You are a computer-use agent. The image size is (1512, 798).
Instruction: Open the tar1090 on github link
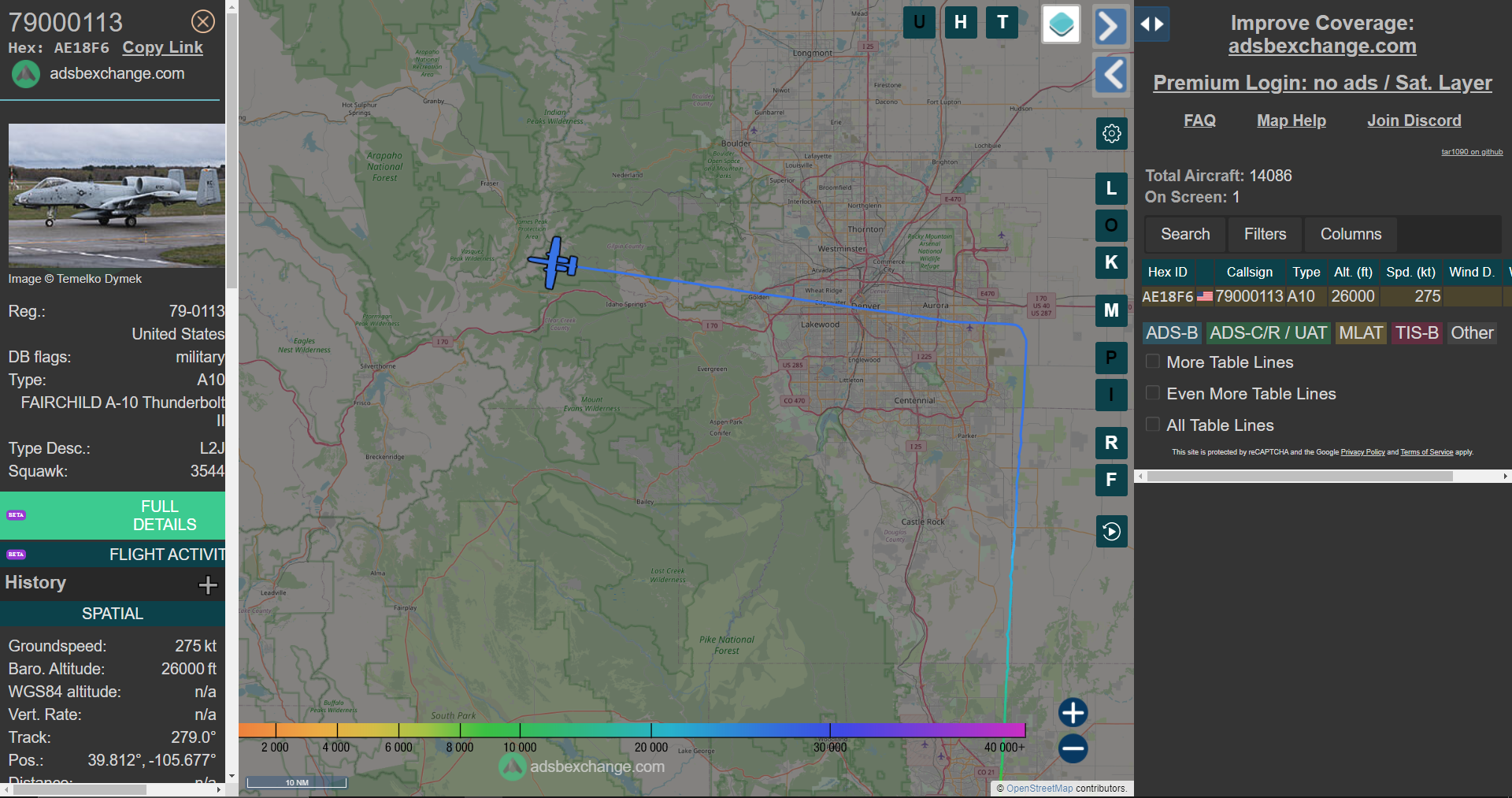tap(1472, 152)
